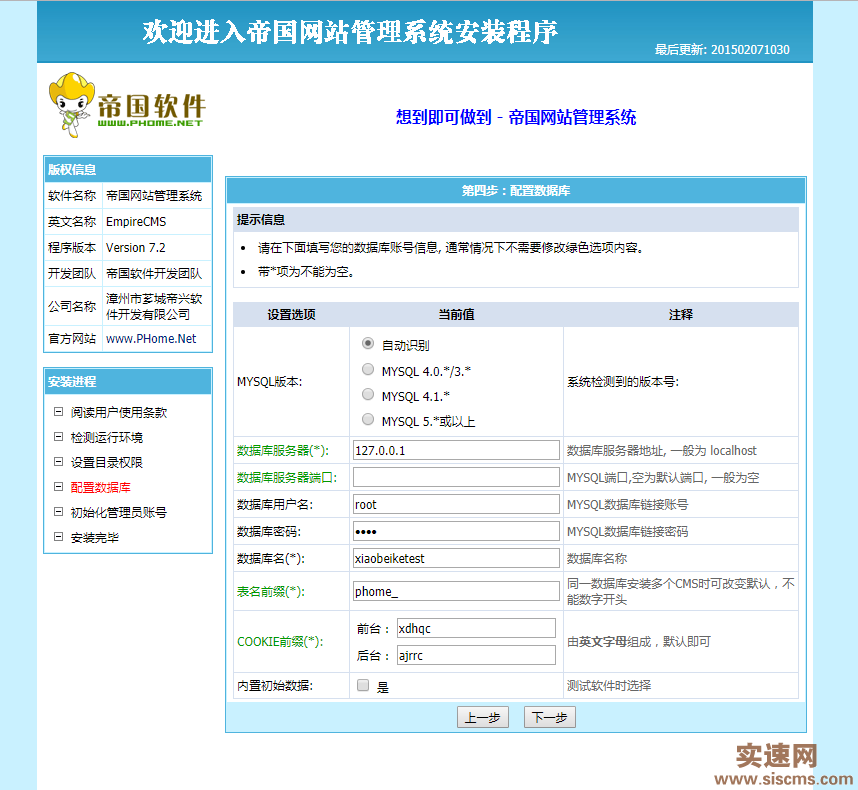Enable the 内置初始数据 checkbox
The width and height of the screenshot is (858, 790).
point(363,685)
